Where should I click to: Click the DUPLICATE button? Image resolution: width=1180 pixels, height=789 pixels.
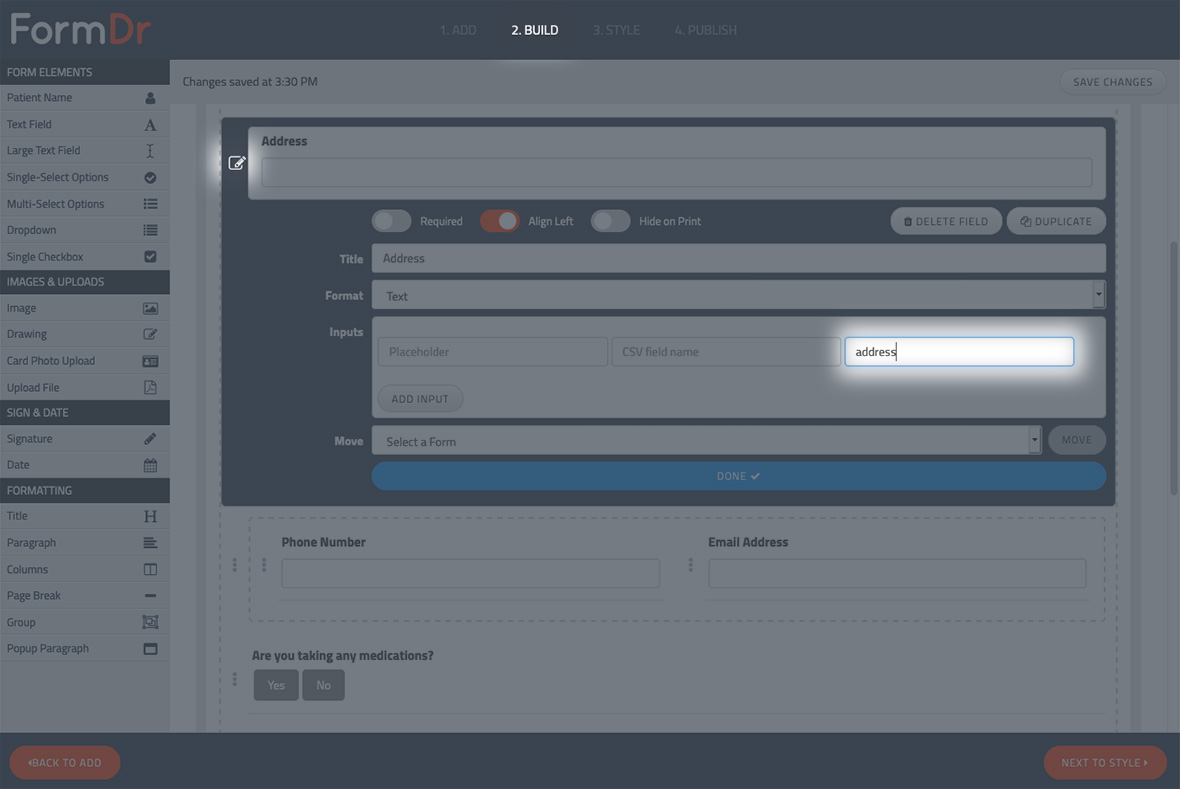click(x=1056, y=221)
